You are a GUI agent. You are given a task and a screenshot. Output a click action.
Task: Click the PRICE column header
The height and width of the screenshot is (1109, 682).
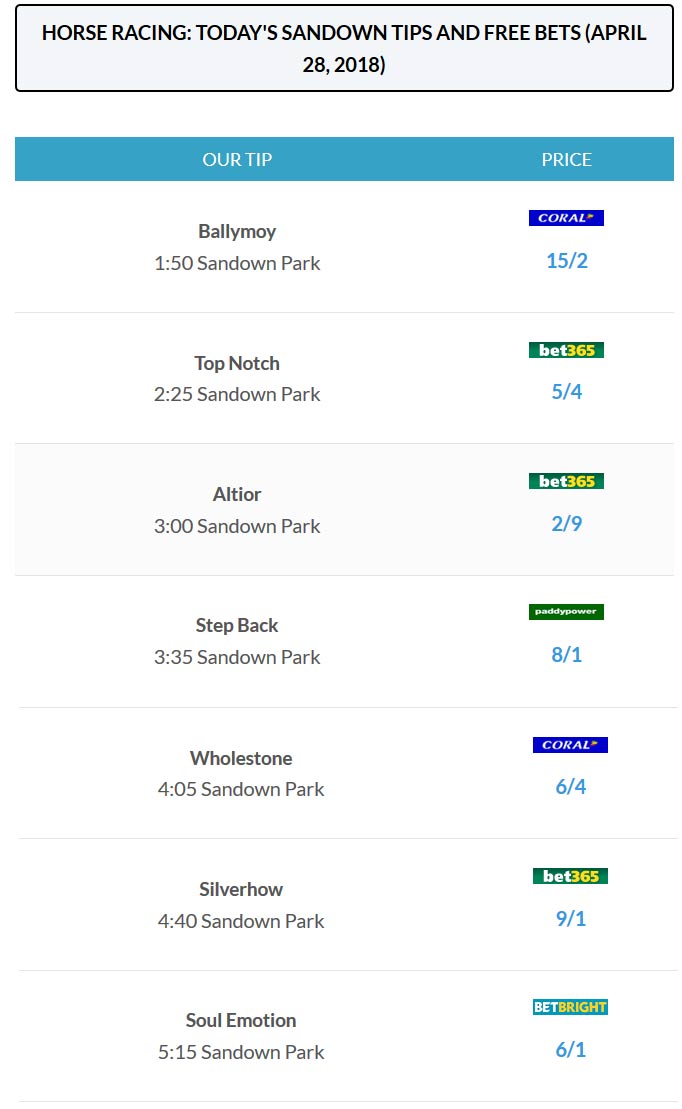click(x=567, y=160)
